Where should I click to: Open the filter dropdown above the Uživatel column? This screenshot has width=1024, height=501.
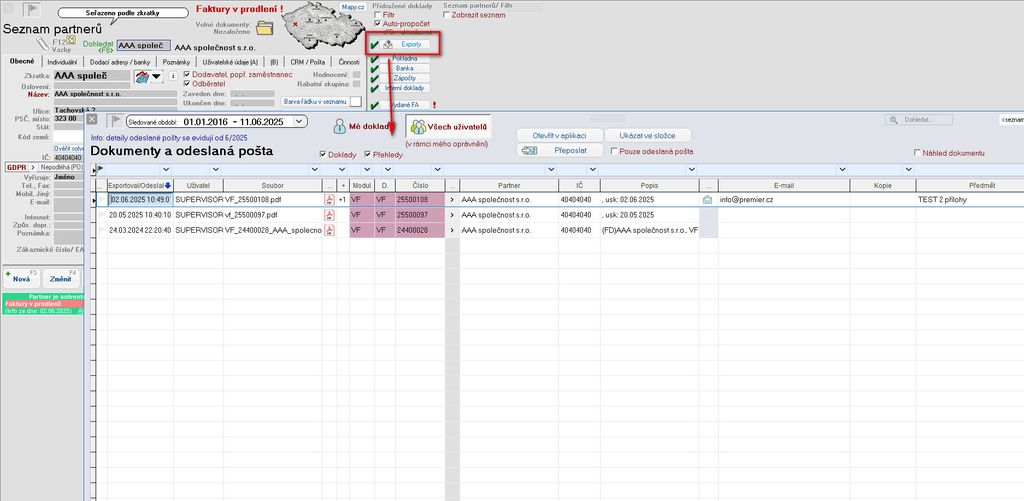pyautogui.click(x=217, y=170)
